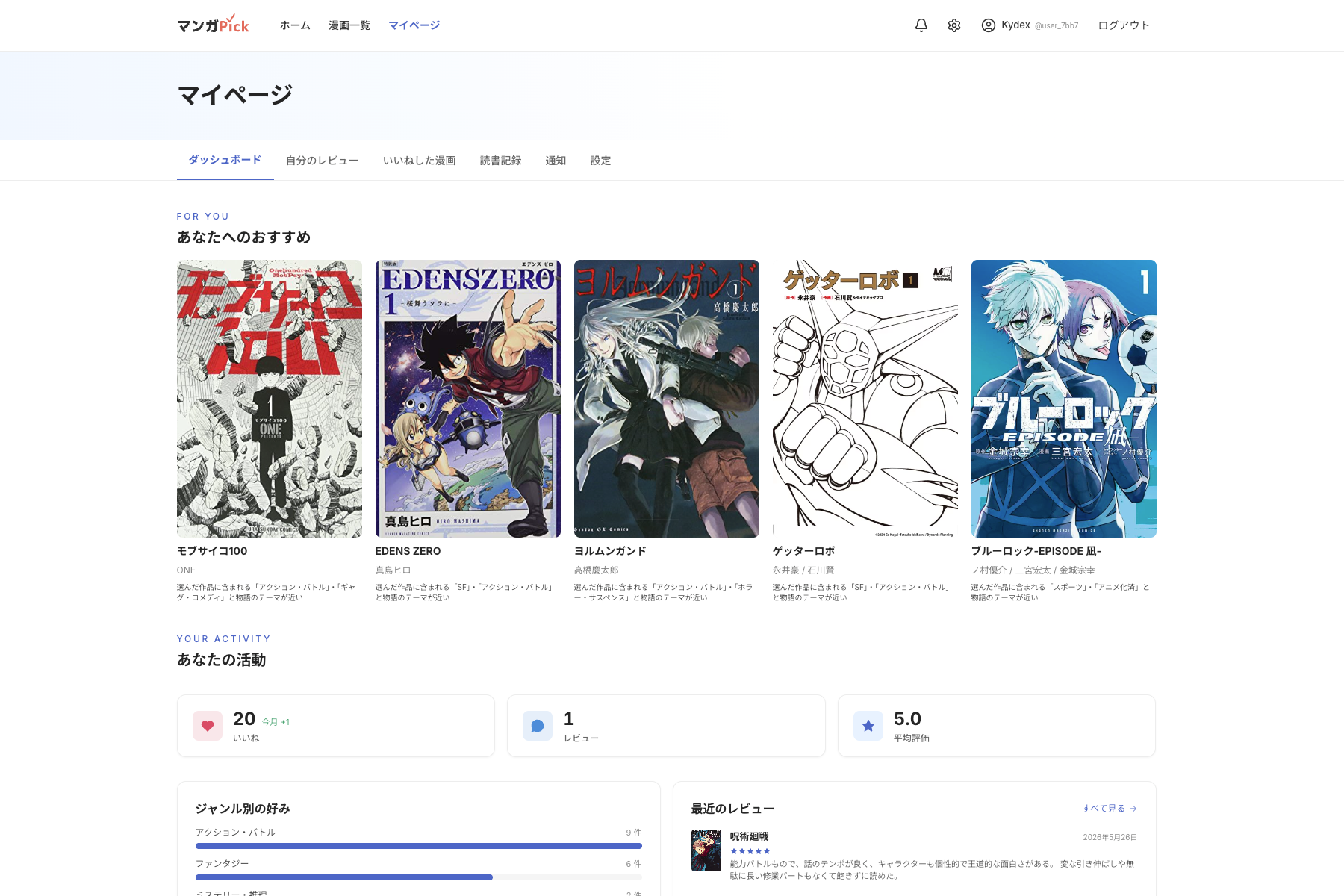This screenshot has height=896, width=1344.
Task: Switch to the 通知 tab
Action: coord(556,161)
